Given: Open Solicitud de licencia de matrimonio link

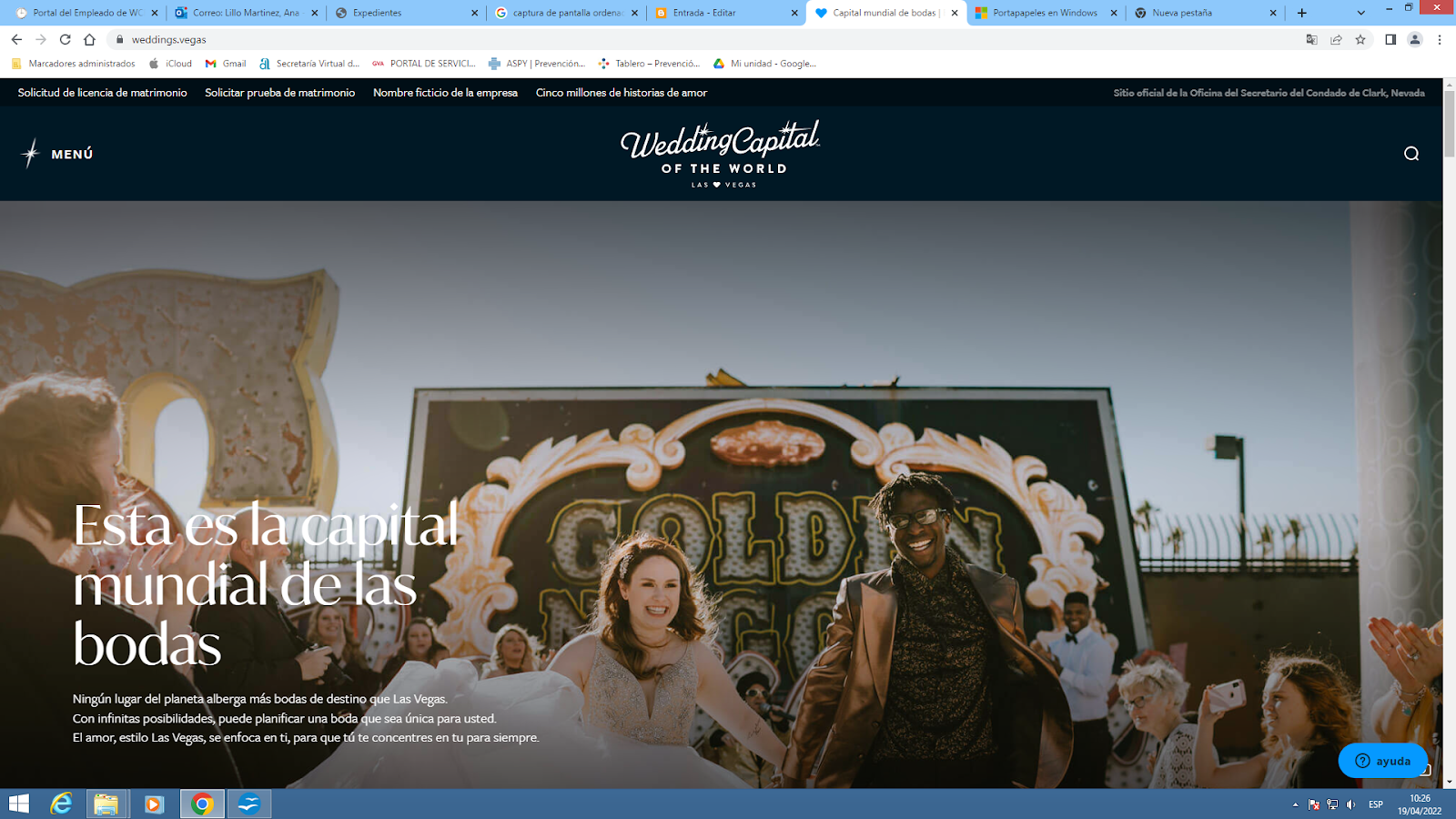Looking at the screenshot, I should point(103,93).
